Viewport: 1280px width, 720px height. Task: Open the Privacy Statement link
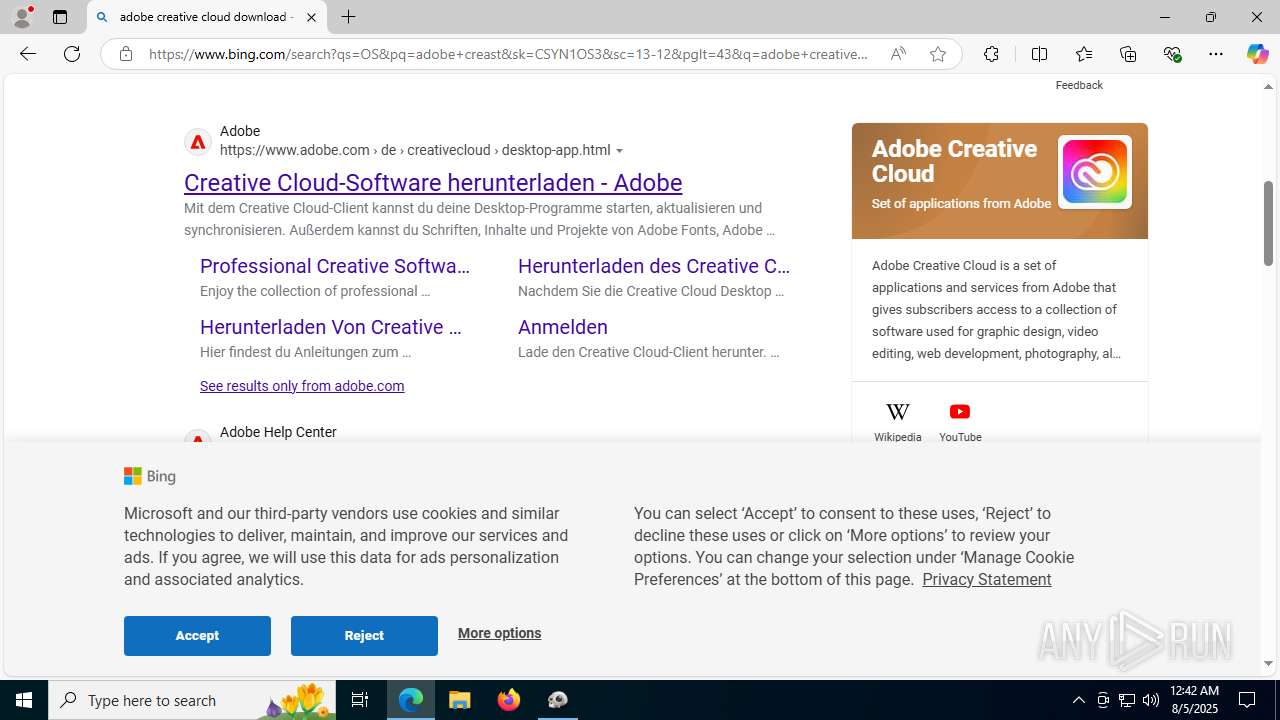[x=986, y=579]
